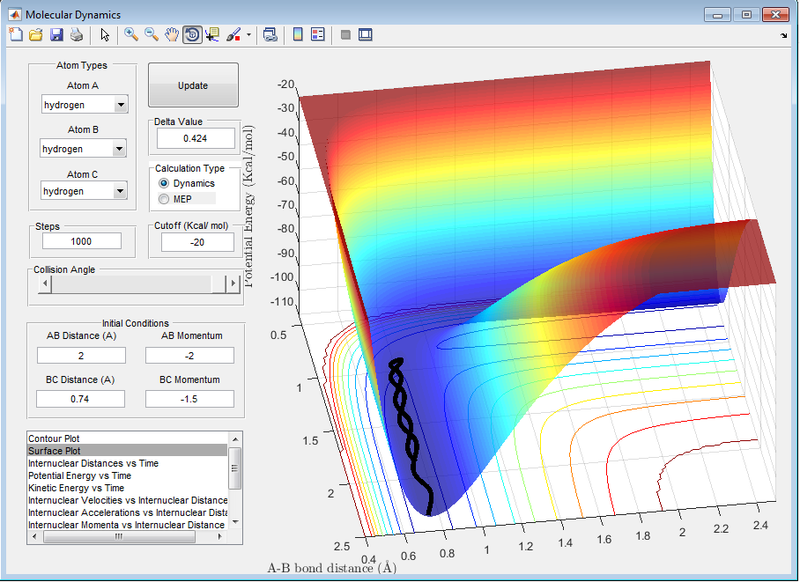Click the Cutoff (Kcal/mol) input field
The image size is (800, 582).
197,242
